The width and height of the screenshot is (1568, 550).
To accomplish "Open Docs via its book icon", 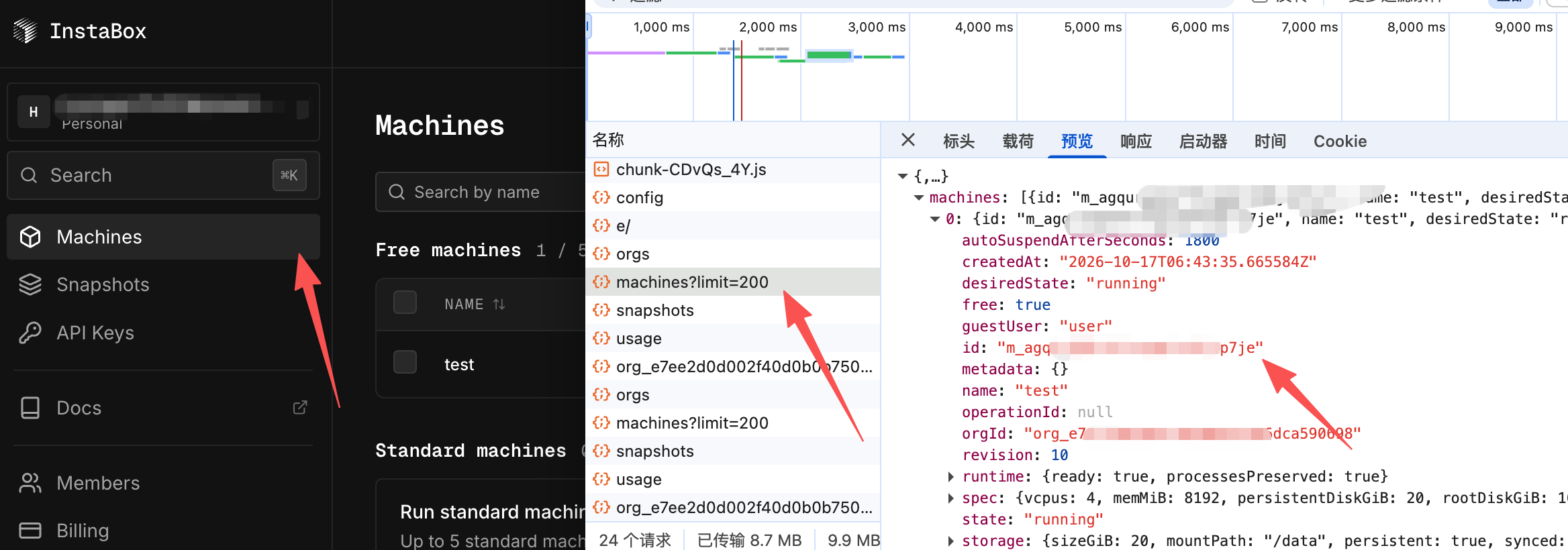I will [30, 408].
